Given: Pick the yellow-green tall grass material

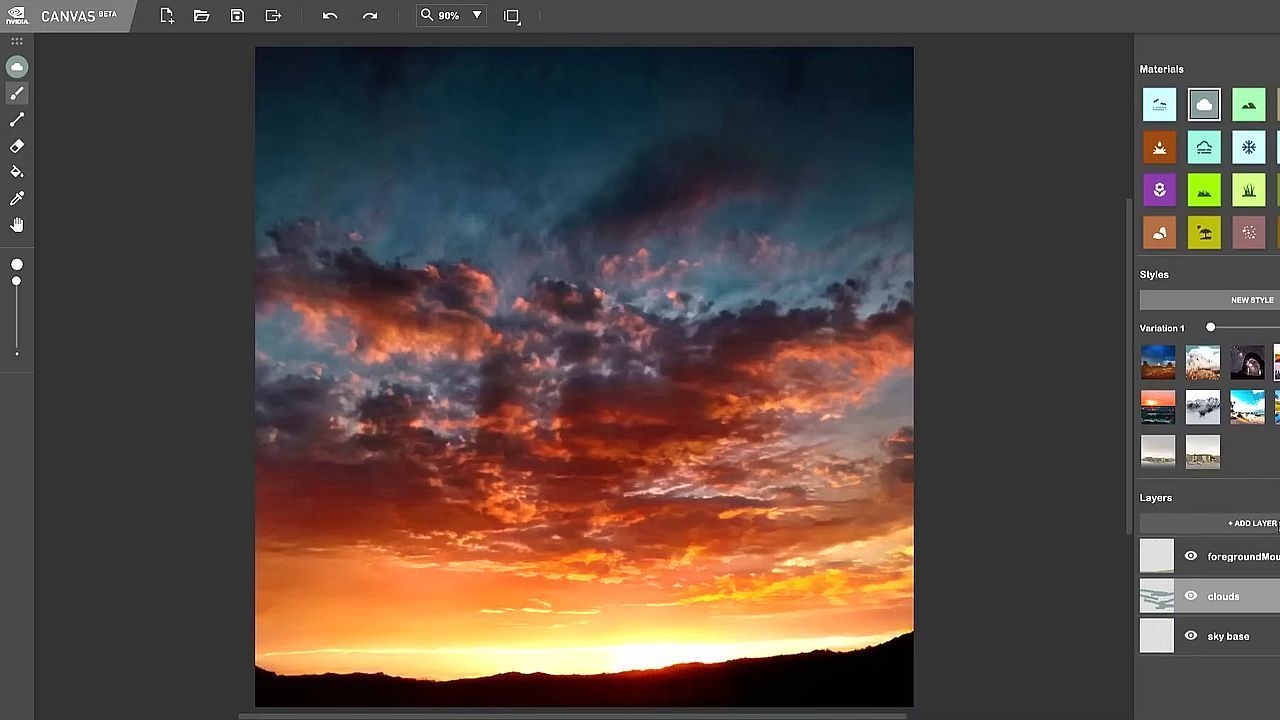Looking at the screenshot, I should point(1249,190).
